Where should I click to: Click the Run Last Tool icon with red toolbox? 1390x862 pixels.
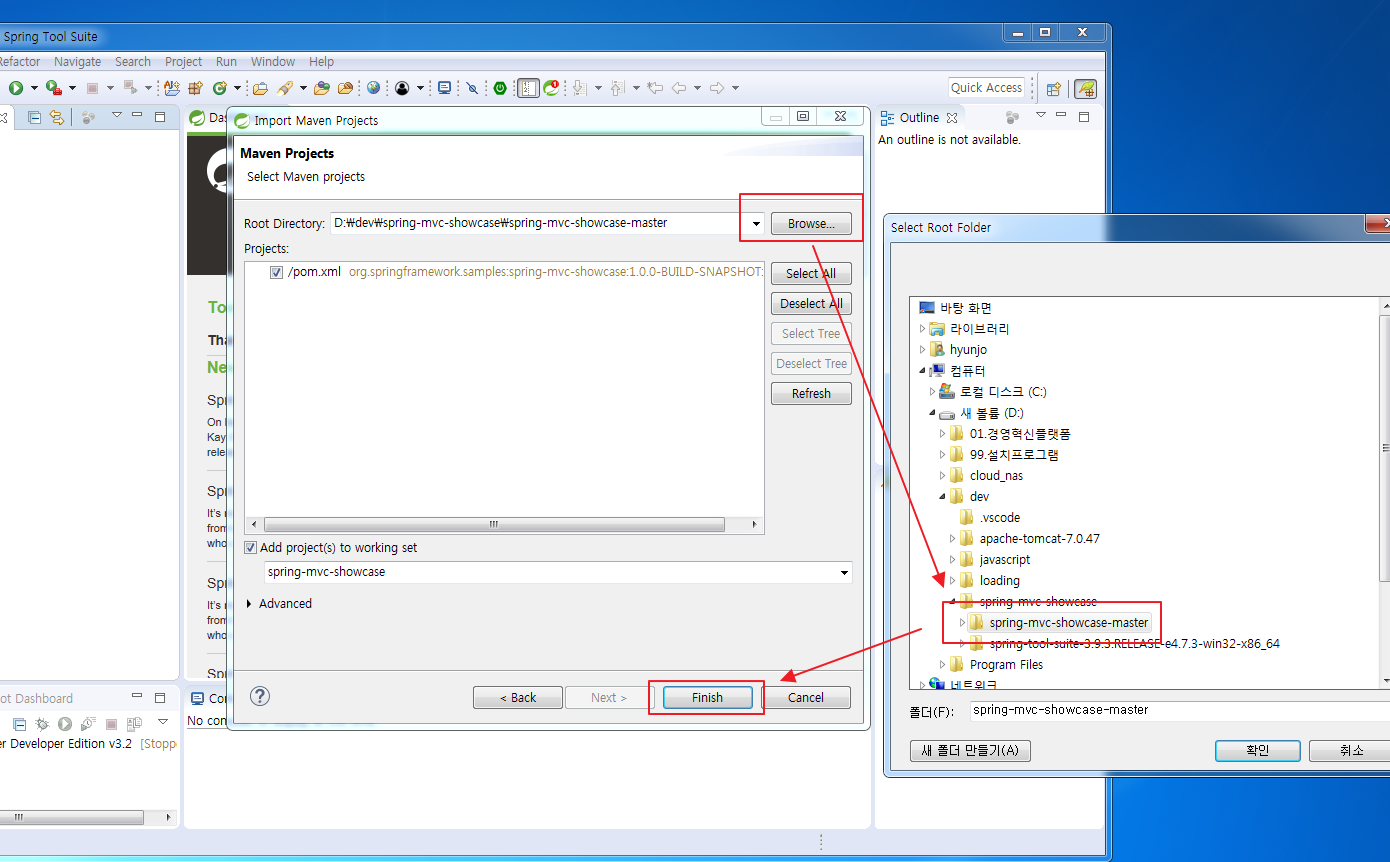53,88
